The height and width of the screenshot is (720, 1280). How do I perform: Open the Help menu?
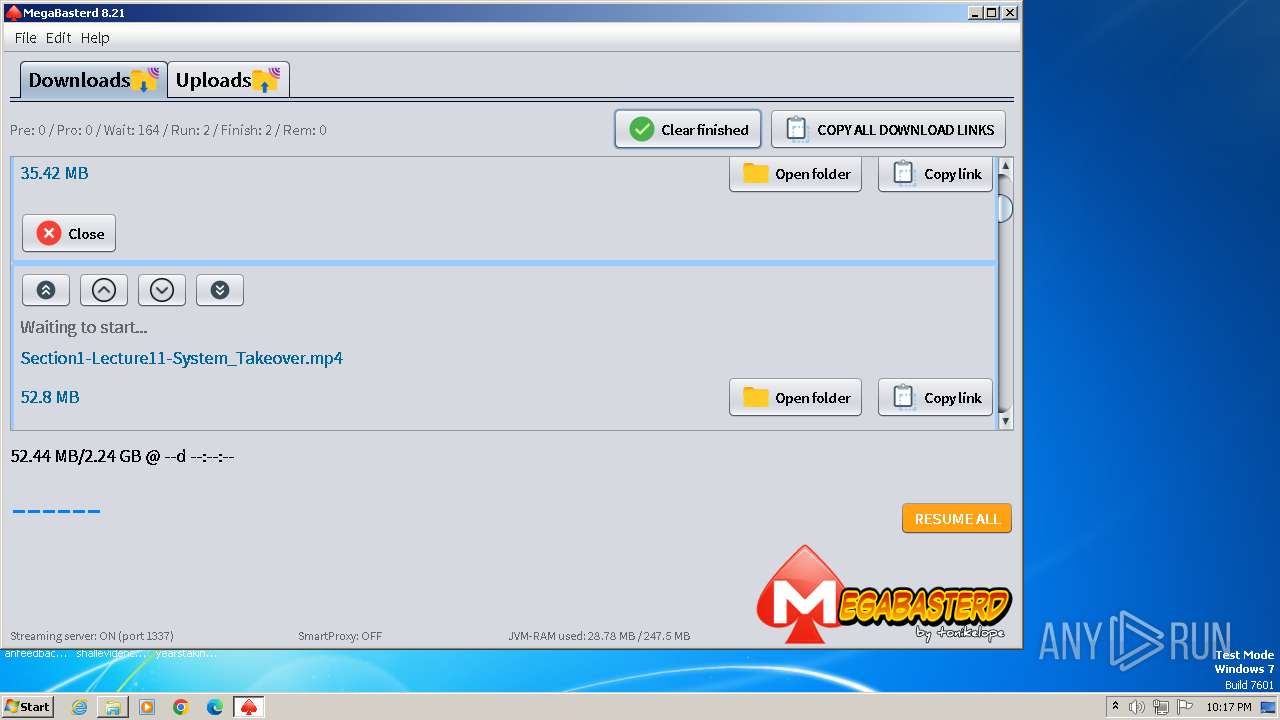tap(95, 37)
